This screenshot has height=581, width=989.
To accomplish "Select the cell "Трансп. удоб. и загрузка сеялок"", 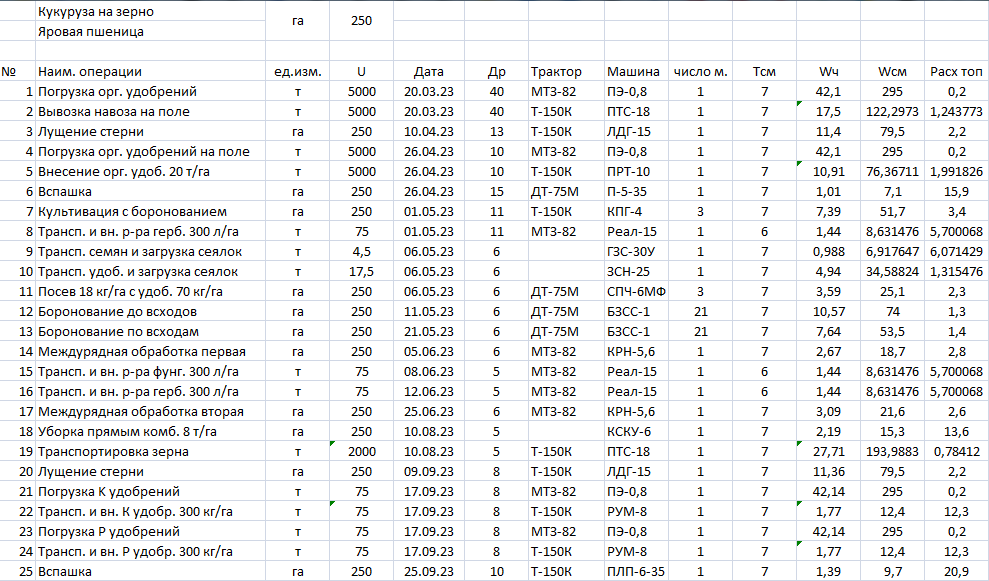I will pyautogui.click(x=150, y=272).
